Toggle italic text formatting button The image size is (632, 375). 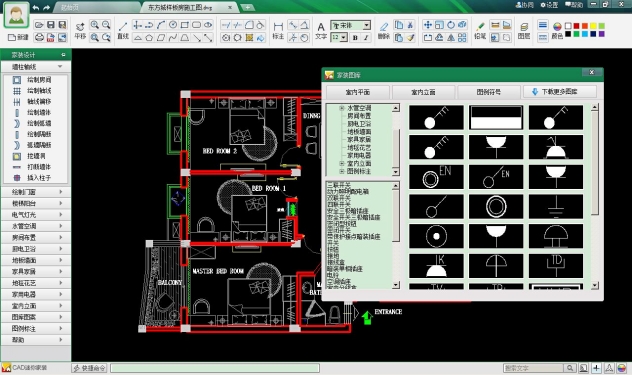pos(366,38)
